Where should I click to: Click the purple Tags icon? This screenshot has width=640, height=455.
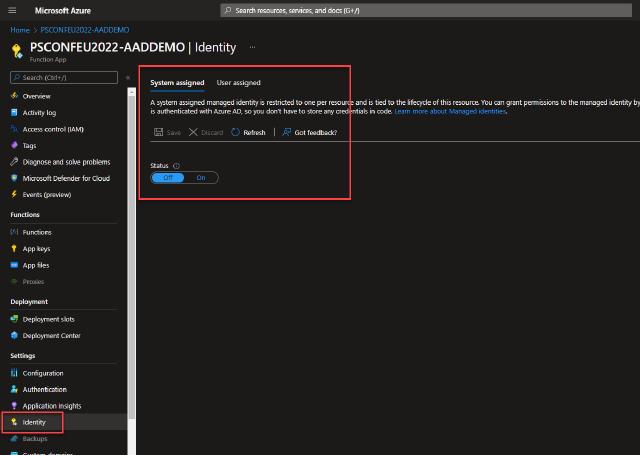pyautogui.click(x=14, y=145)
